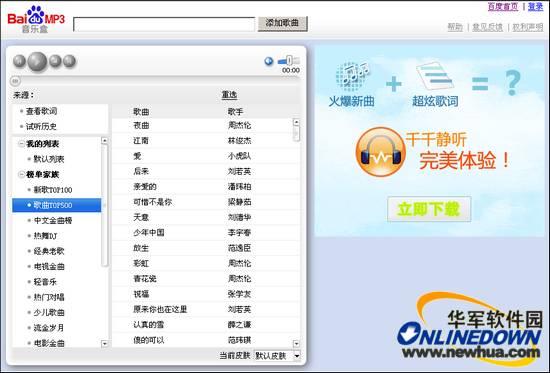Select the 少儿歌曲 chart

49,312
